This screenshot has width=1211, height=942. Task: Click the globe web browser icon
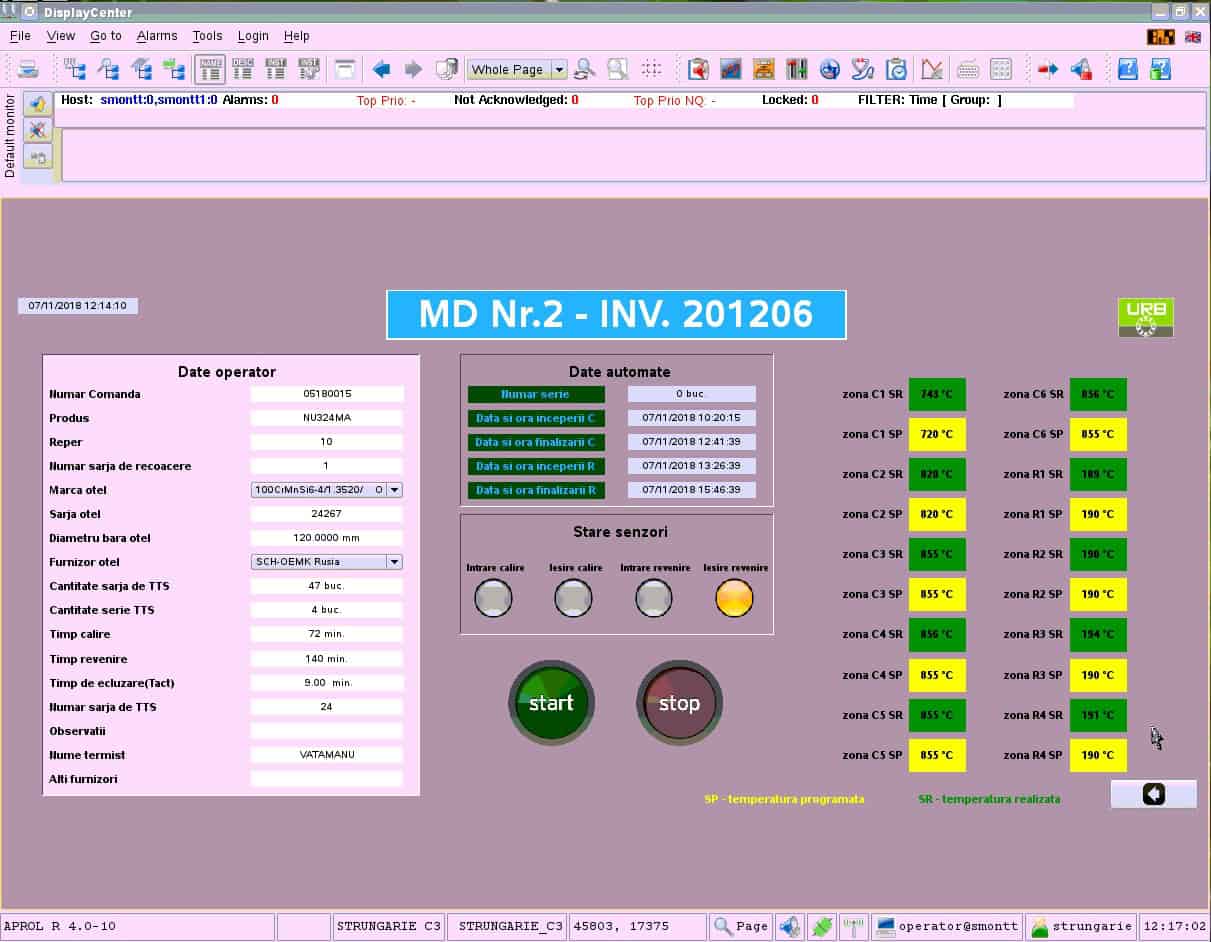[x=829, y=69]
